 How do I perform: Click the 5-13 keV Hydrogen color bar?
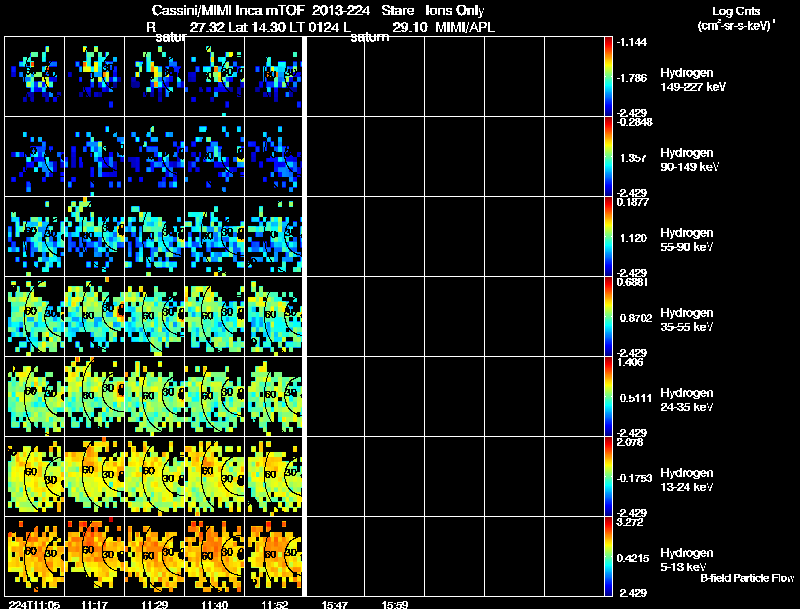click(609, 556)
